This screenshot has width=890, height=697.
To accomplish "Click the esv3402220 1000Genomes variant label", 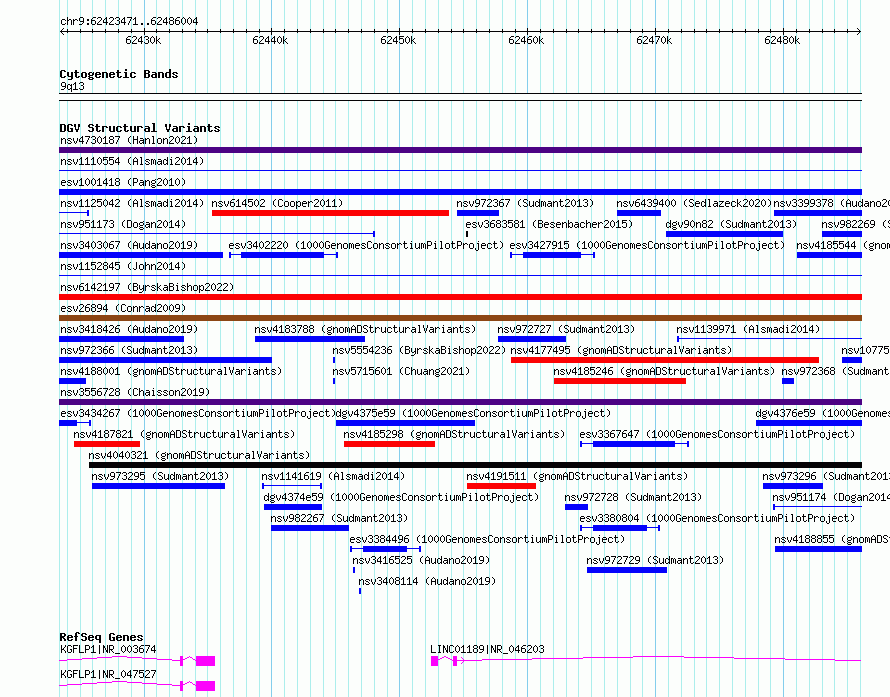I will click(x=366, y=245).
